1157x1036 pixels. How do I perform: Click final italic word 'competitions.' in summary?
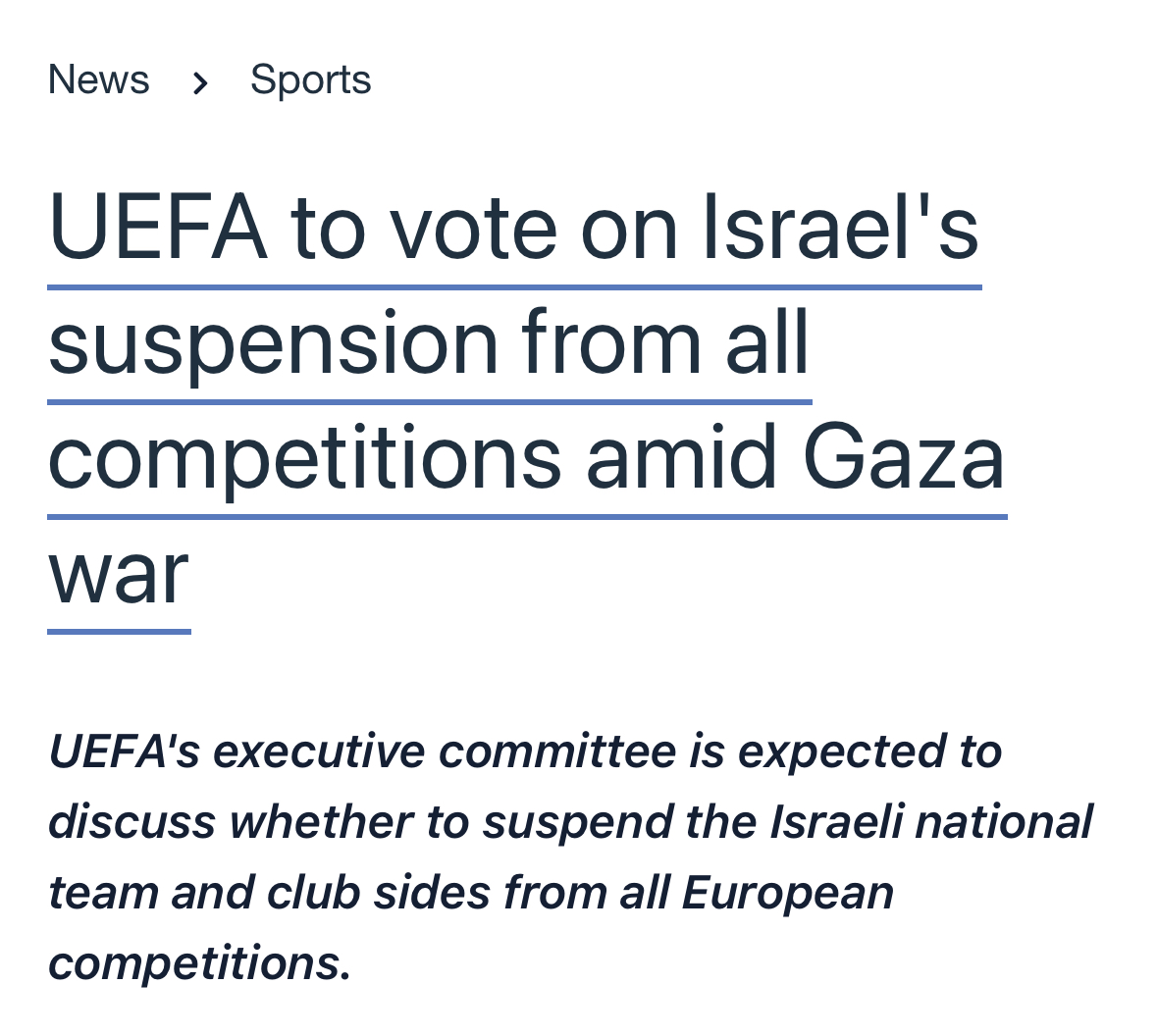pyautogui.click(x=199, y=963)
